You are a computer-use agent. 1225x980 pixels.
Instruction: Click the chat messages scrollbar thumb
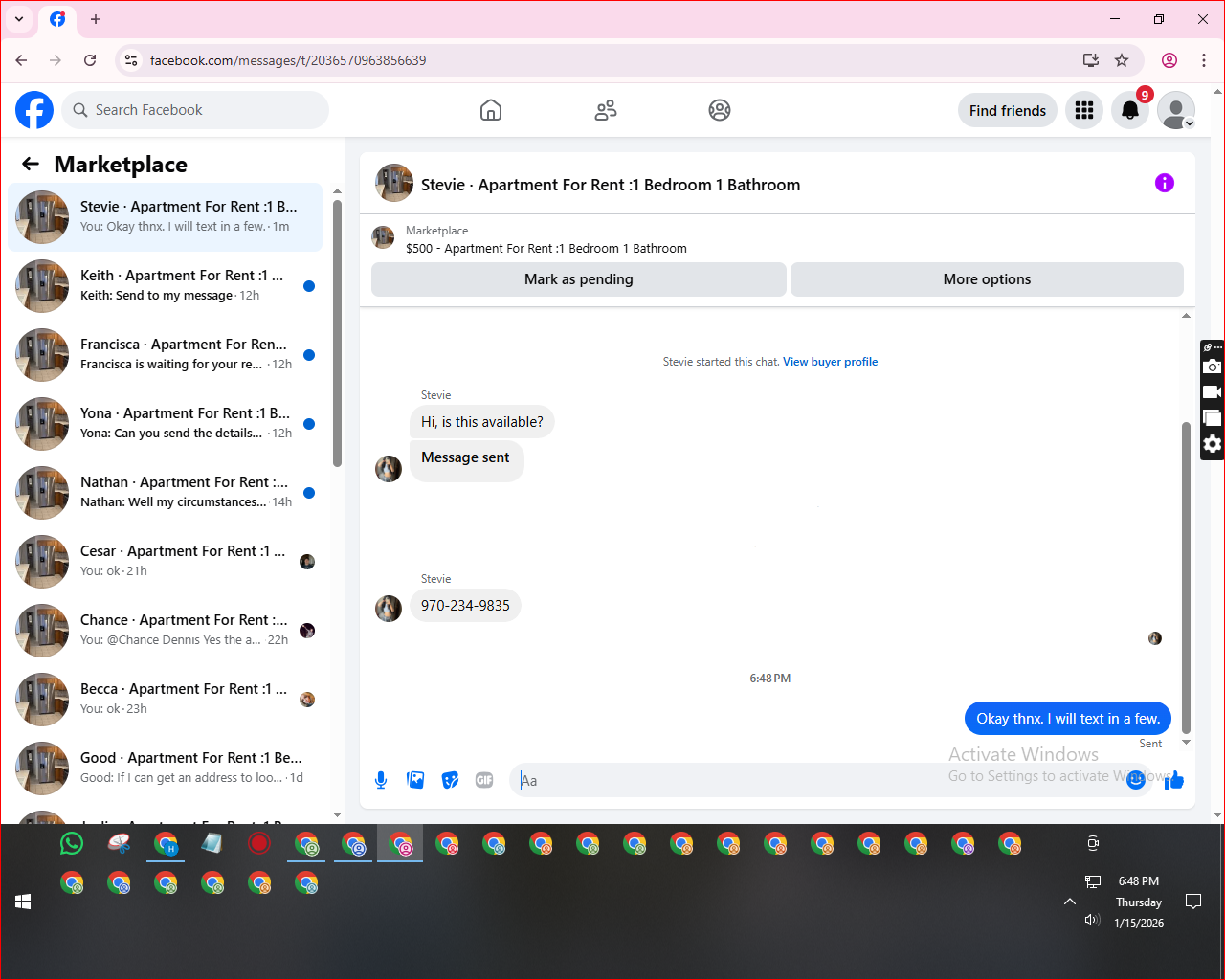1186,577
